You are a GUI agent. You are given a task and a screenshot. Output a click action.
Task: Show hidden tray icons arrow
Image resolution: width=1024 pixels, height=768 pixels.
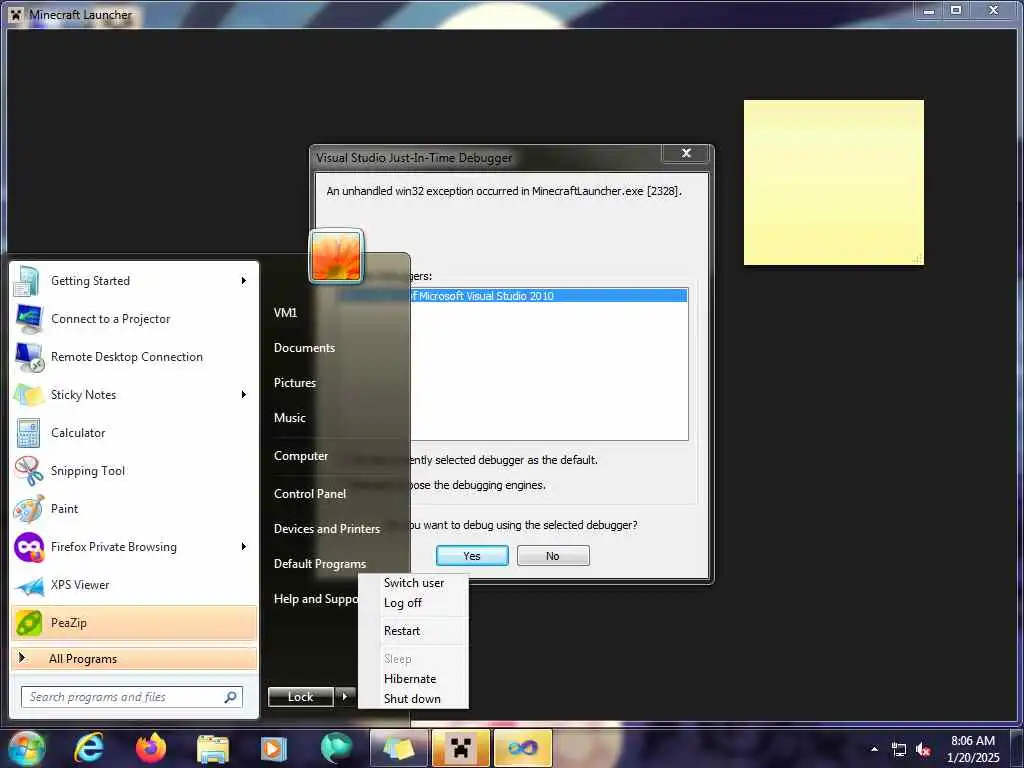pos(874,750)
